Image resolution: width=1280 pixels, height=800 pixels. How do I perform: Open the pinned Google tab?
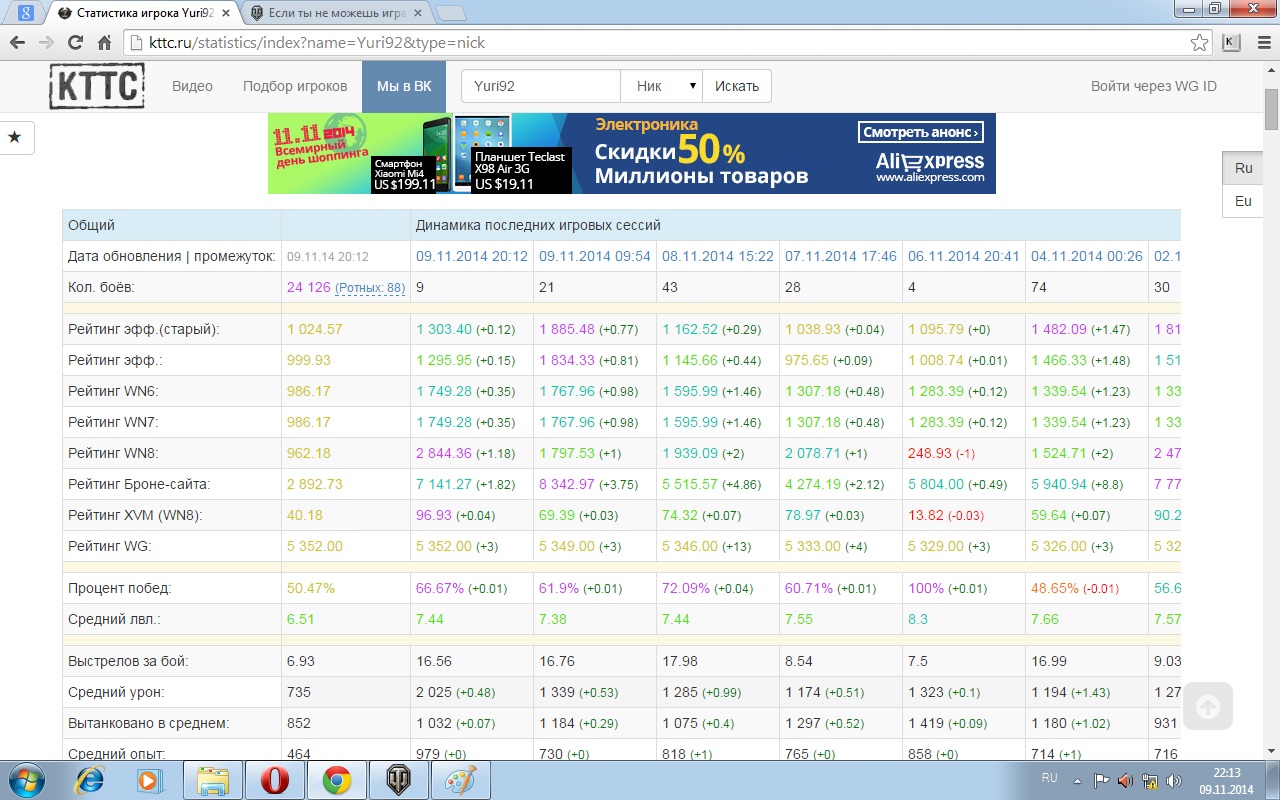pos(26,13)
